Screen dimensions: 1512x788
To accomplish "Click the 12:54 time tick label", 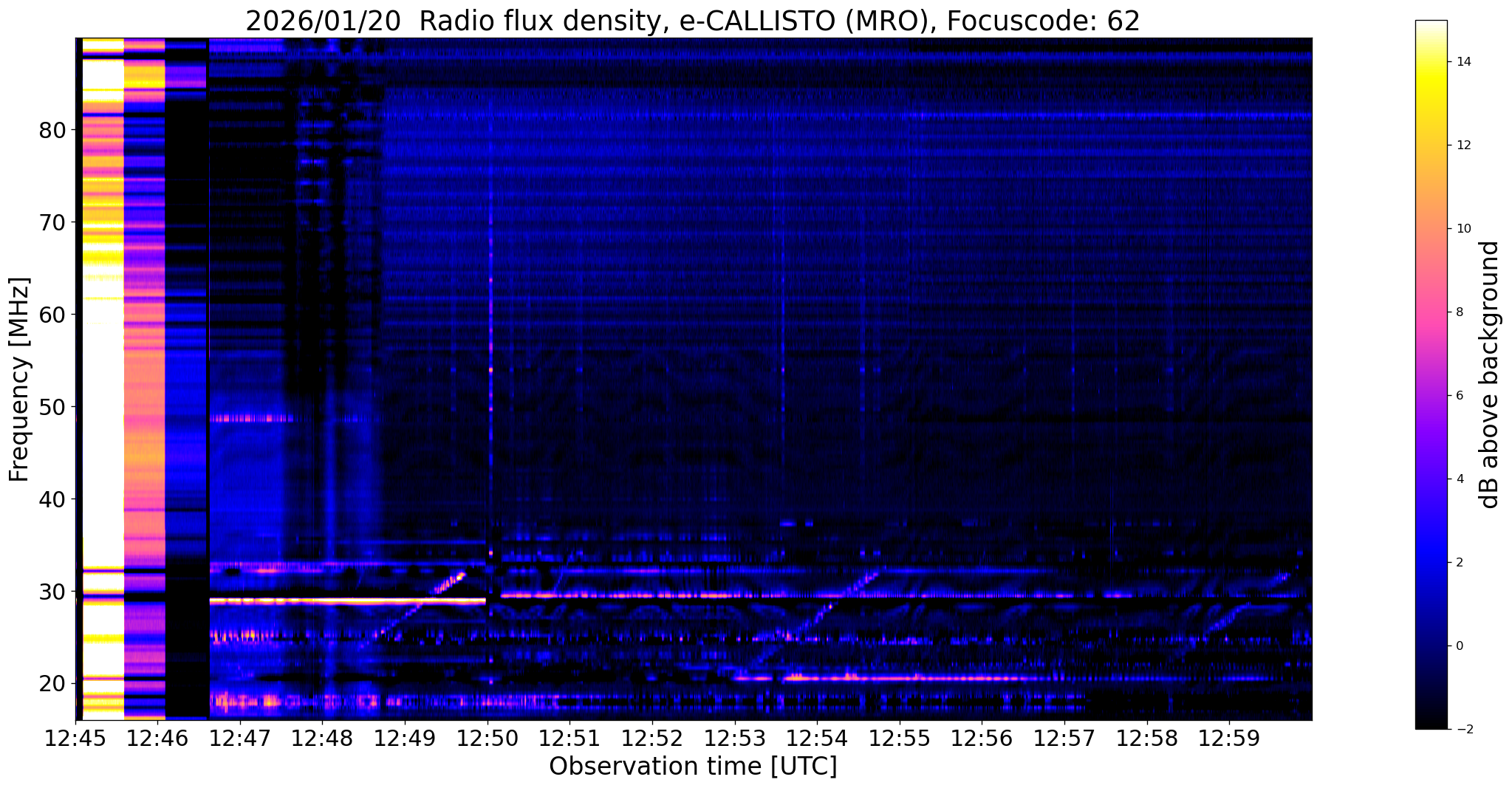I will [x=817, y=738].
